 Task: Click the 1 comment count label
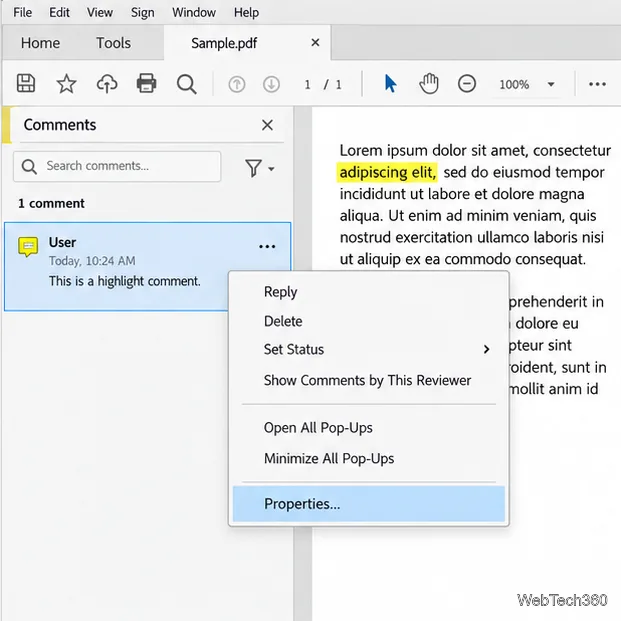click(51, 204)
